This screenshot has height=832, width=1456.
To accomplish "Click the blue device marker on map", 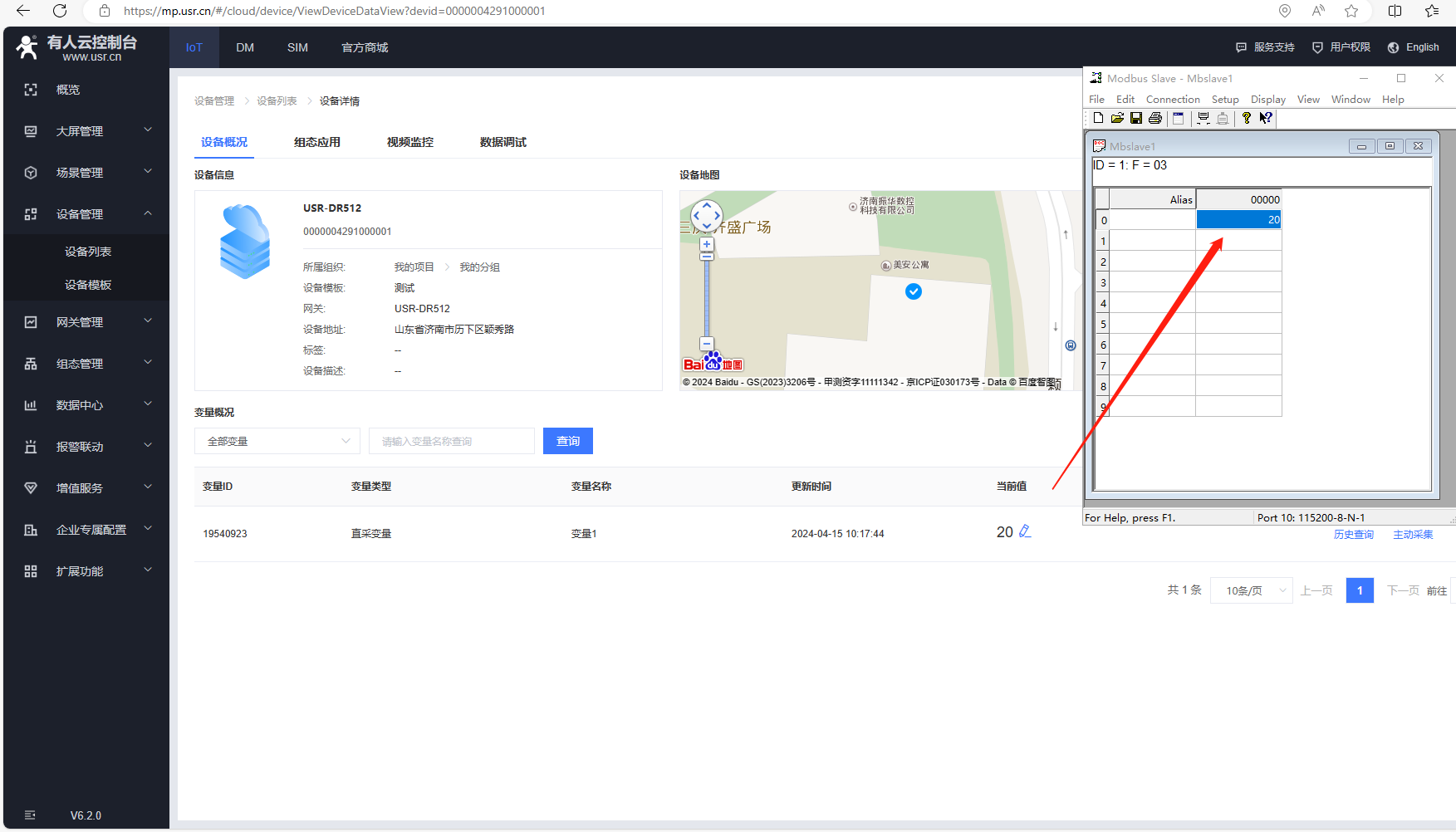I will click(x=914, y=291).
